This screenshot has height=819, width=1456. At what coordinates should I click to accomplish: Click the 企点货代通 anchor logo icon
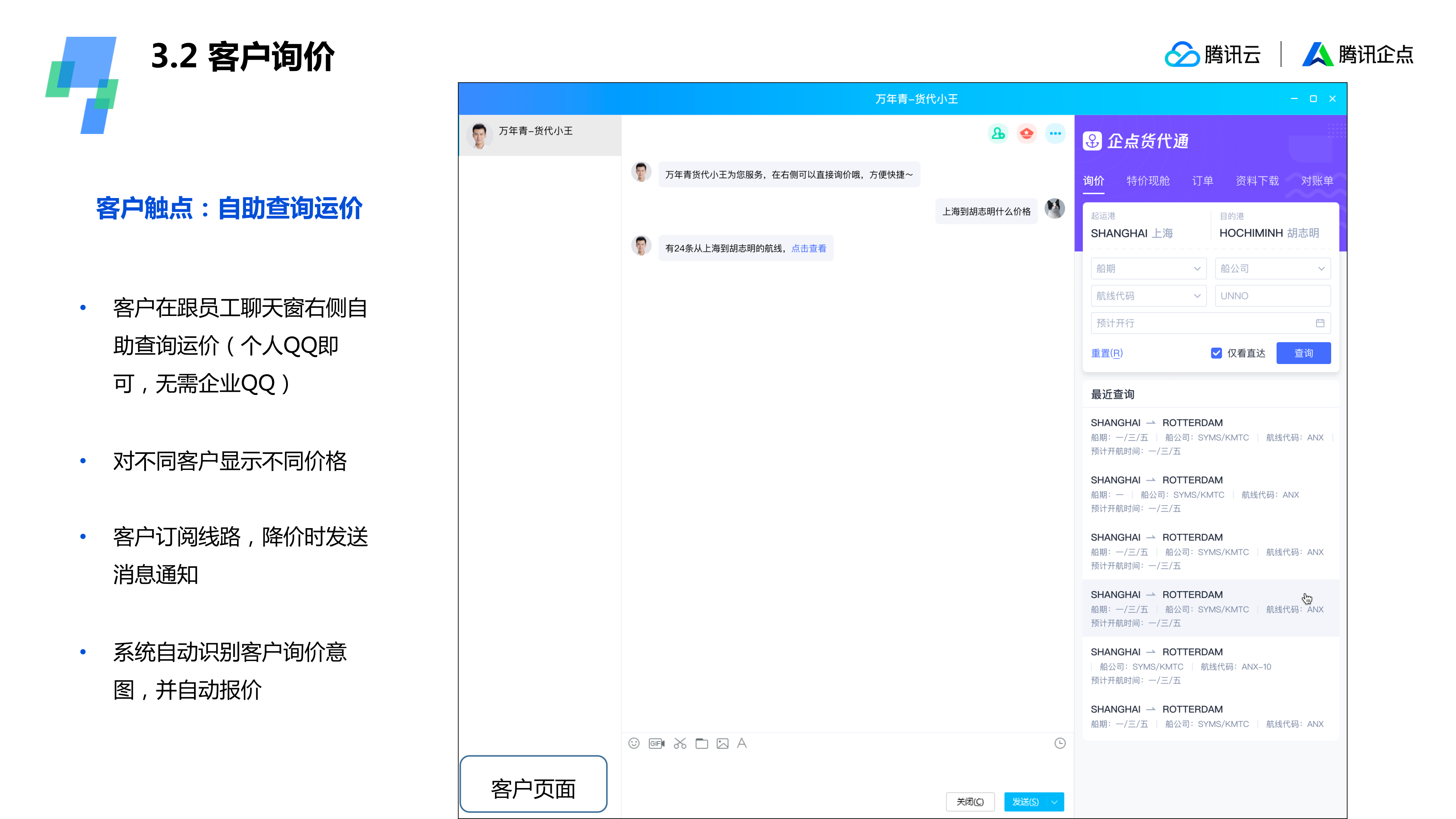1092,141
